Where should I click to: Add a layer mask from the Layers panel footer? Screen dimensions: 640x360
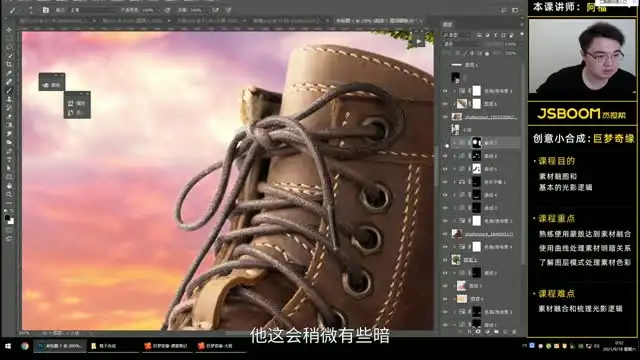478,332
